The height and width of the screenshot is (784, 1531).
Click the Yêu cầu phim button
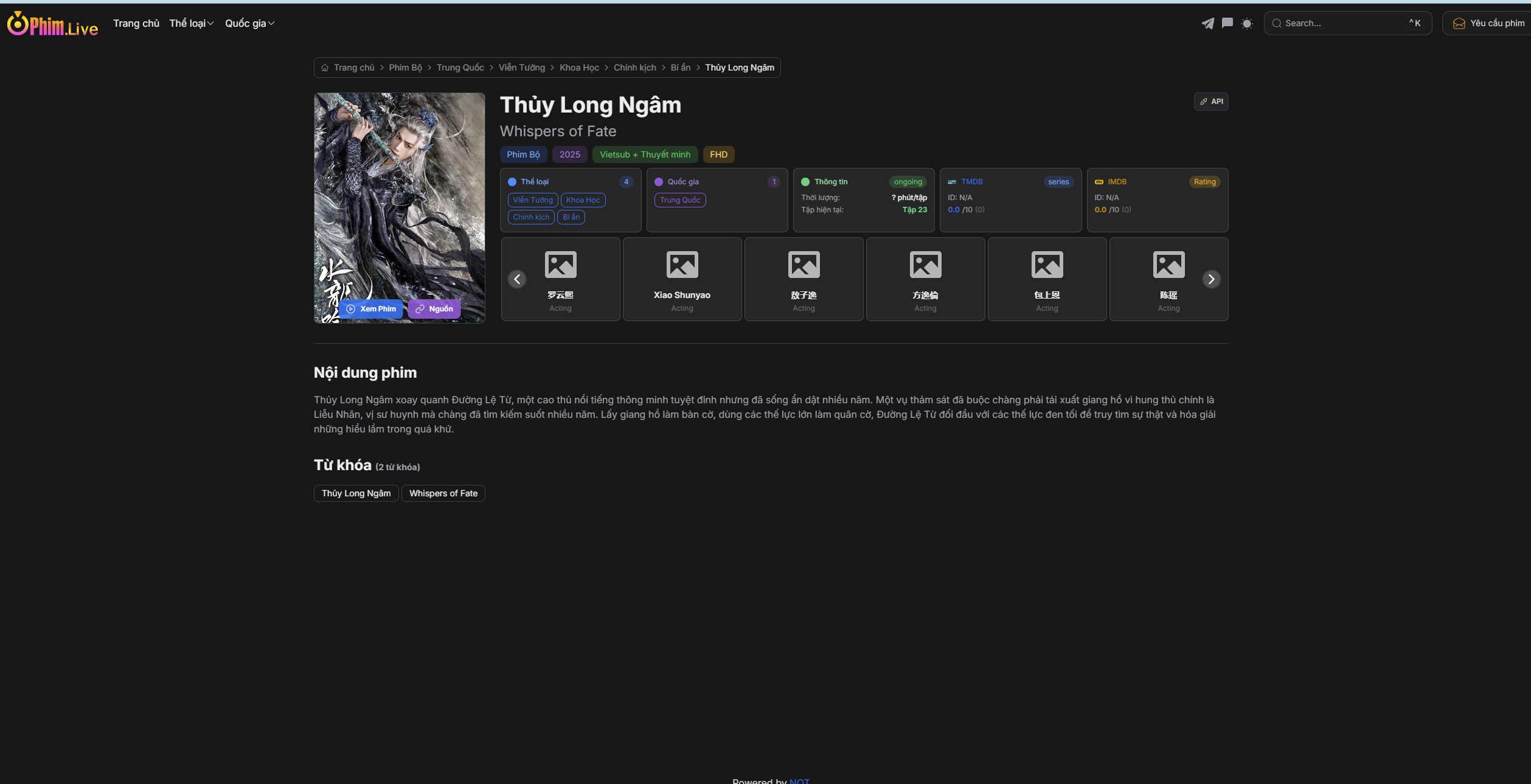tap(1488, 23)
